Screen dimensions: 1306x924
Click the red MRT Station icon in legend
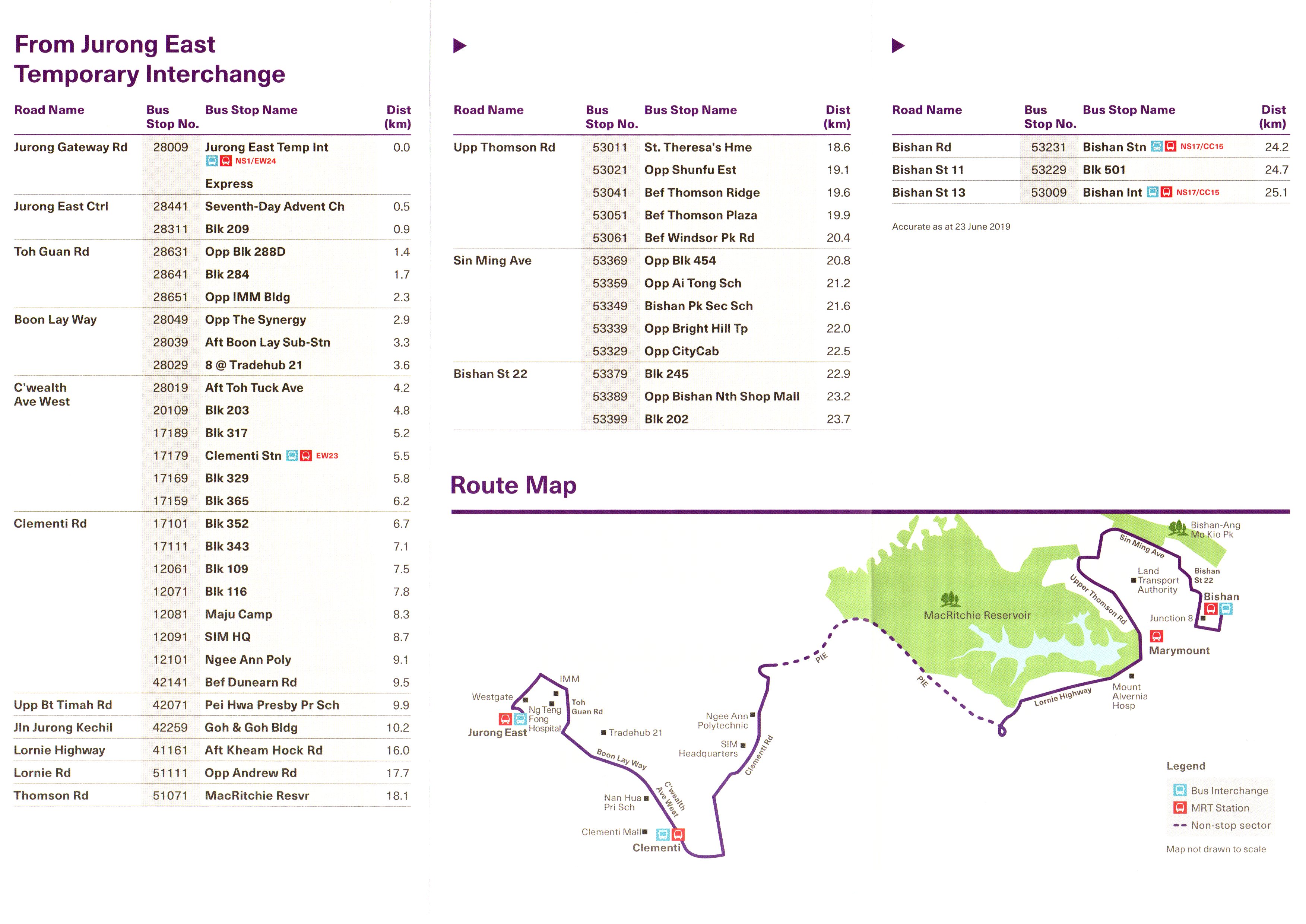1180,807
